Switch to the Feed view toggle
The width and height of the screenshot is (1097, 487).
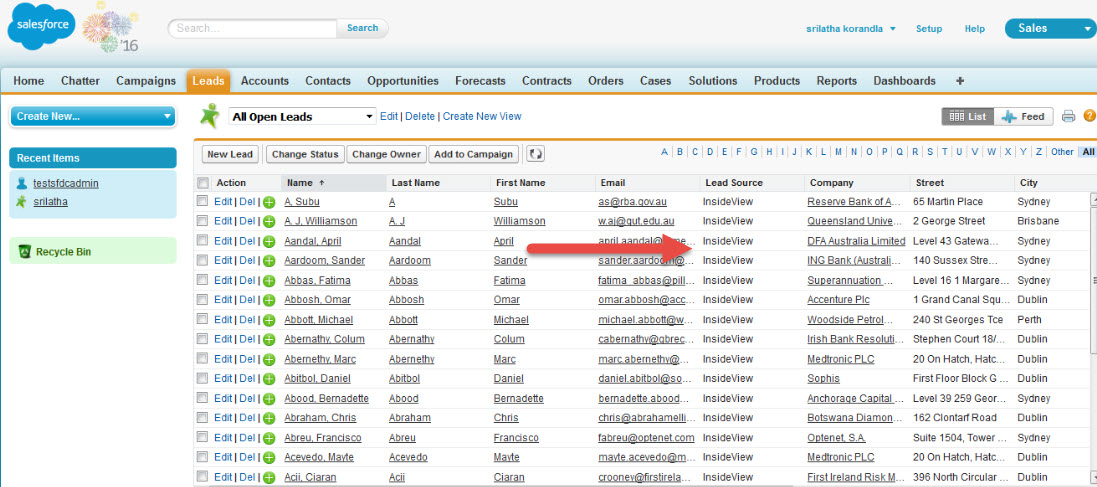1023,117
